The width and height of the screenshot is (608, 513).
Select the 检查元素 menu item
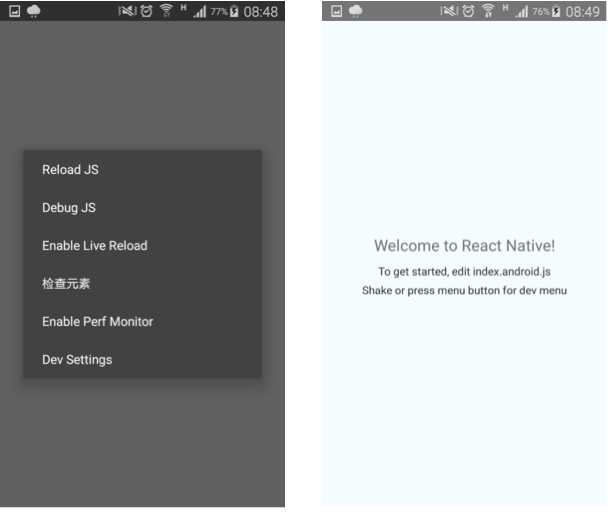coord(143,283)
